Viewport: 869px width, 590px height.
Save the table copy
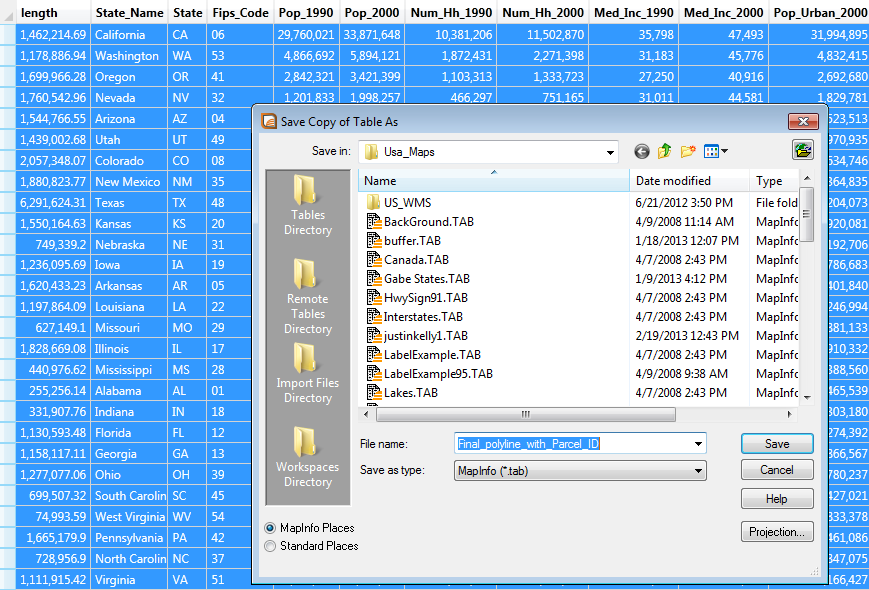tap(776, 443)
